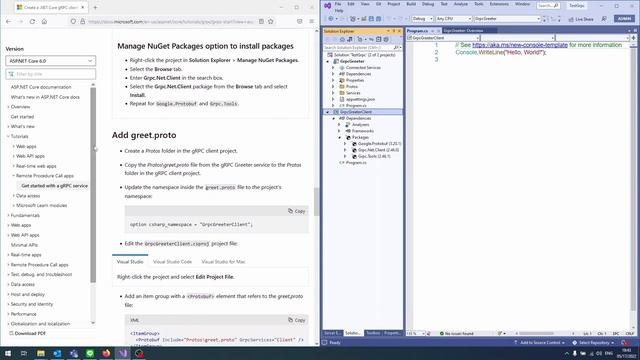Click the Live Share button

pyautogui.click(x=581, y=19)
